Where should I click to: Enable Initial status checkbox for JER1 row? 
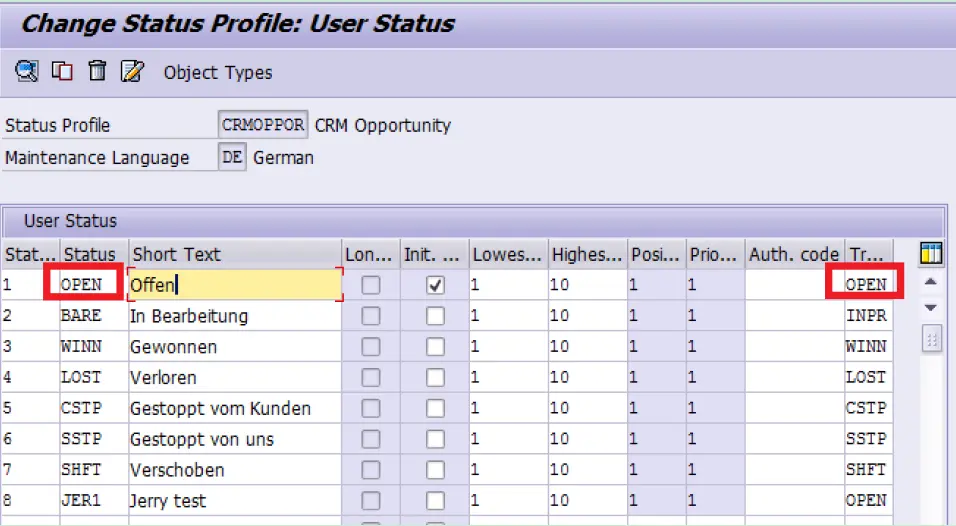(x=435, y=500)
